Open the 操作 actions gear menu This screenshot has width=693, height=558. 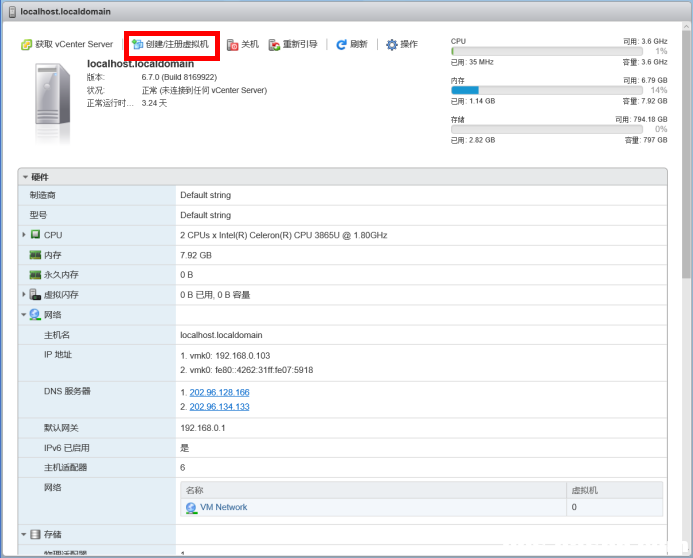click(x=392, y=45)
